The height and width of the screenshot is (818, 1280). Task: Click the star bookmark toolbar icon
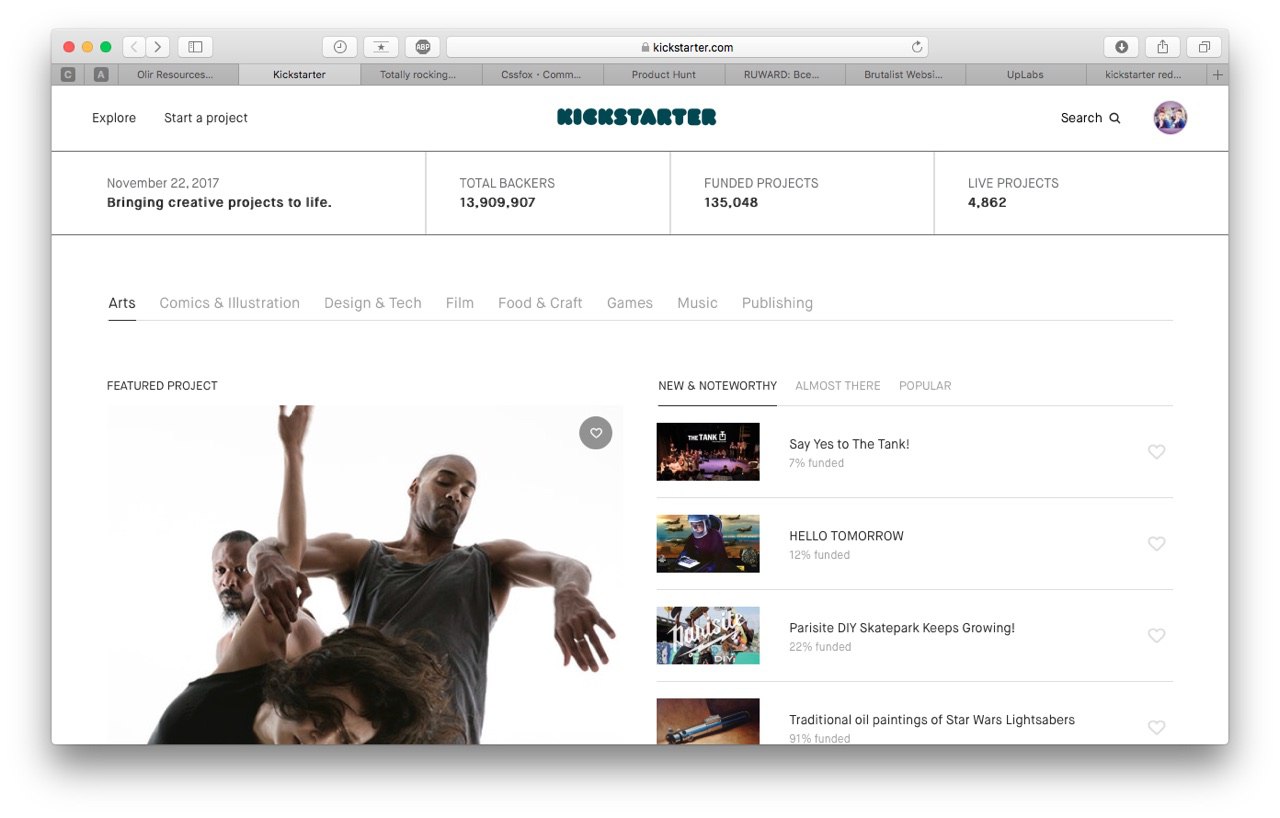tap(381, 47)
